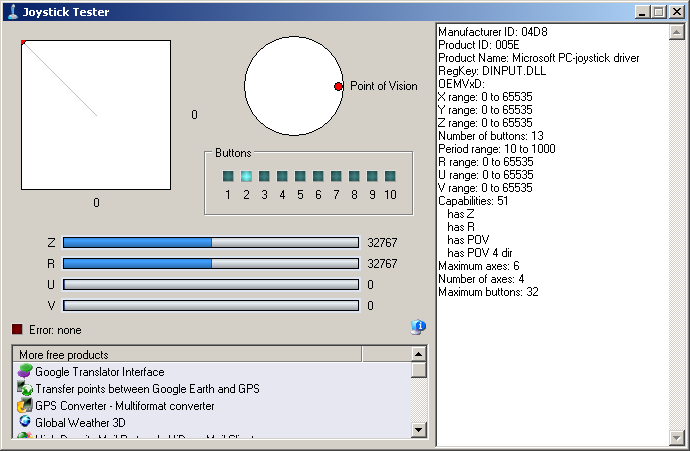Click the R axis progress bar
690x451 pixels.
tap(210, 263)
